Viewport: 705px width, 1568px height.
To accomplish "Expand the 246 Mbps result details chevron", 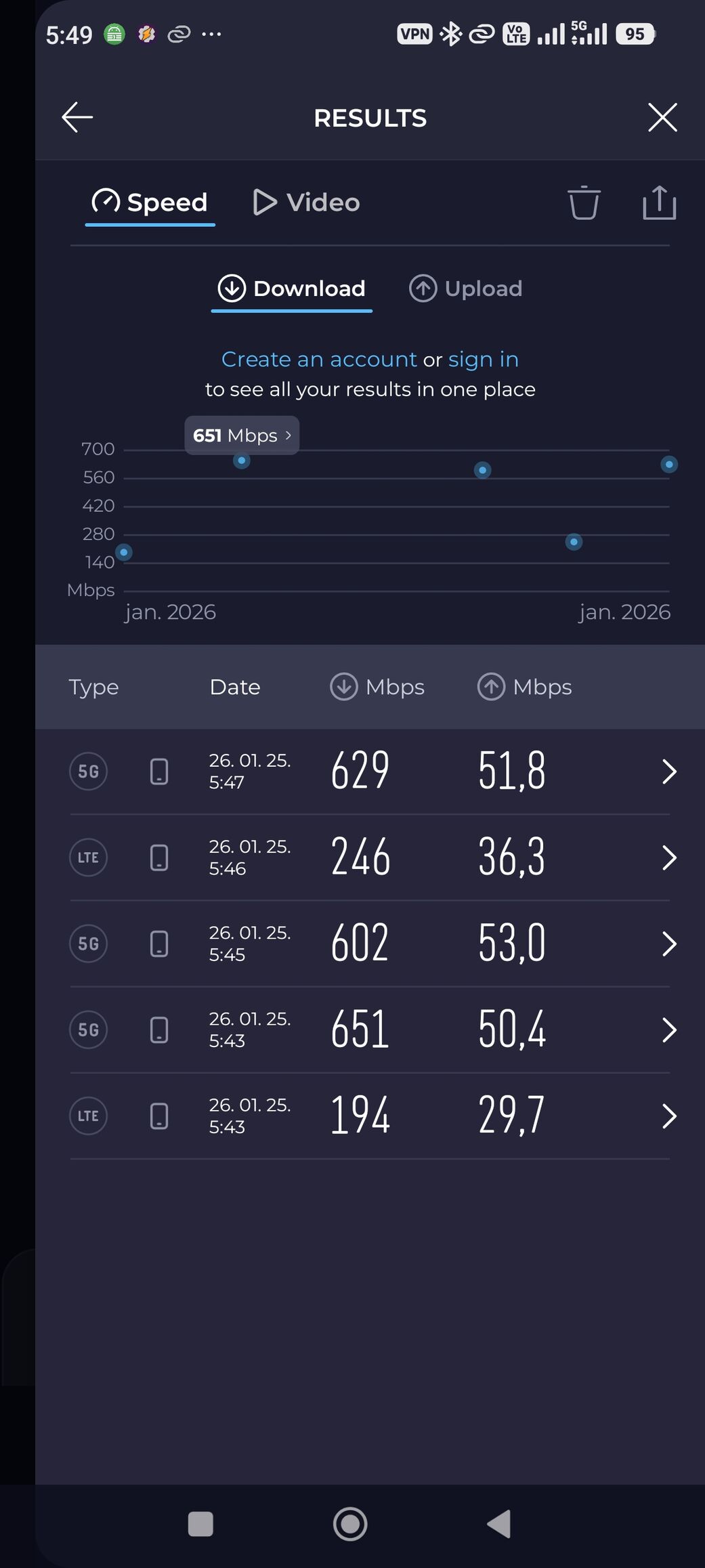I will (668, 857).
